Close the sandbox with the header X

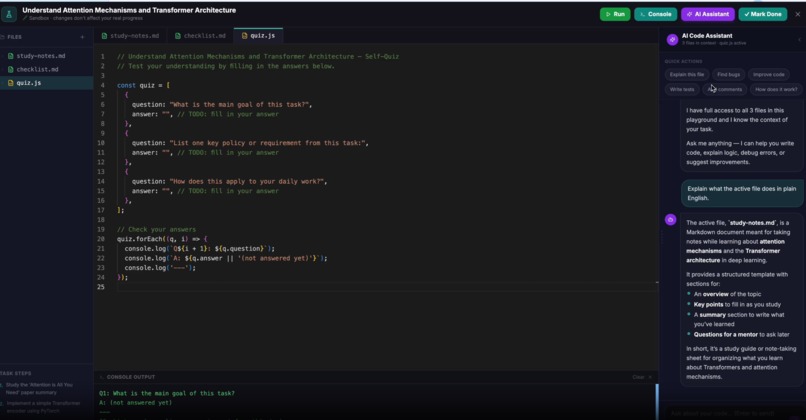click(797, 14)
